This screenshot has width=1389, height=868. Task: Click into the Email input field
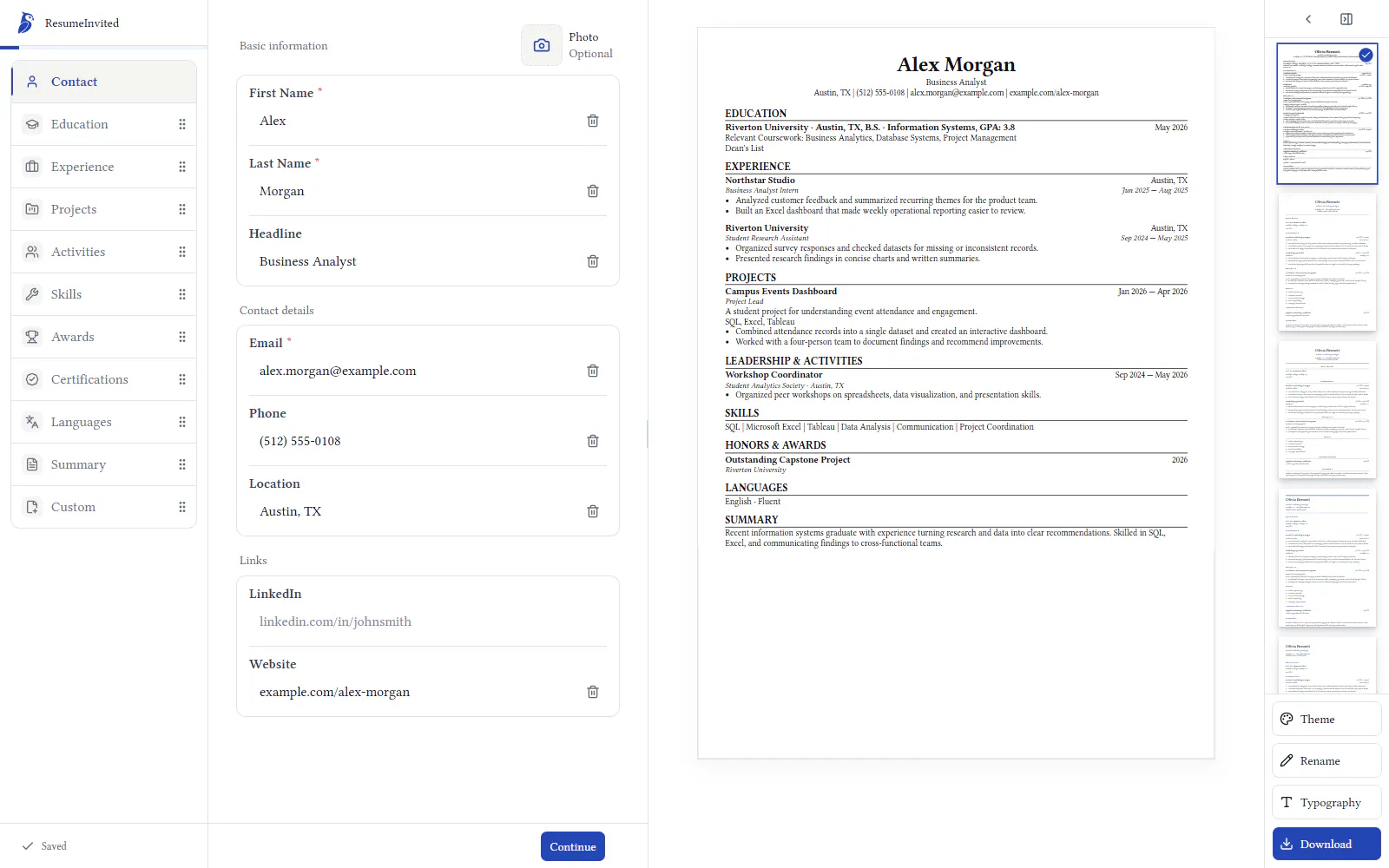point(417,371)
